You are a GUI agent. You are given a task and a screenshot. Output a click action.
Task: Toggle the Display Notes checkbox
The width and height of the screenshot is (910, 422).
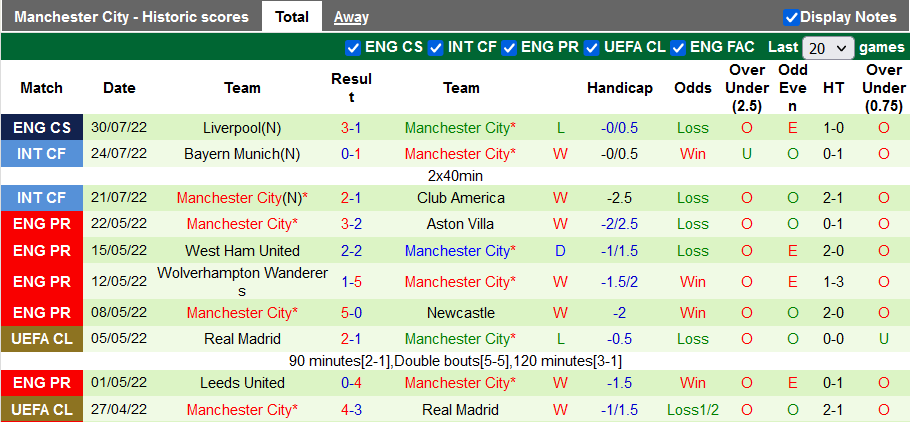(x=791, y=17)
